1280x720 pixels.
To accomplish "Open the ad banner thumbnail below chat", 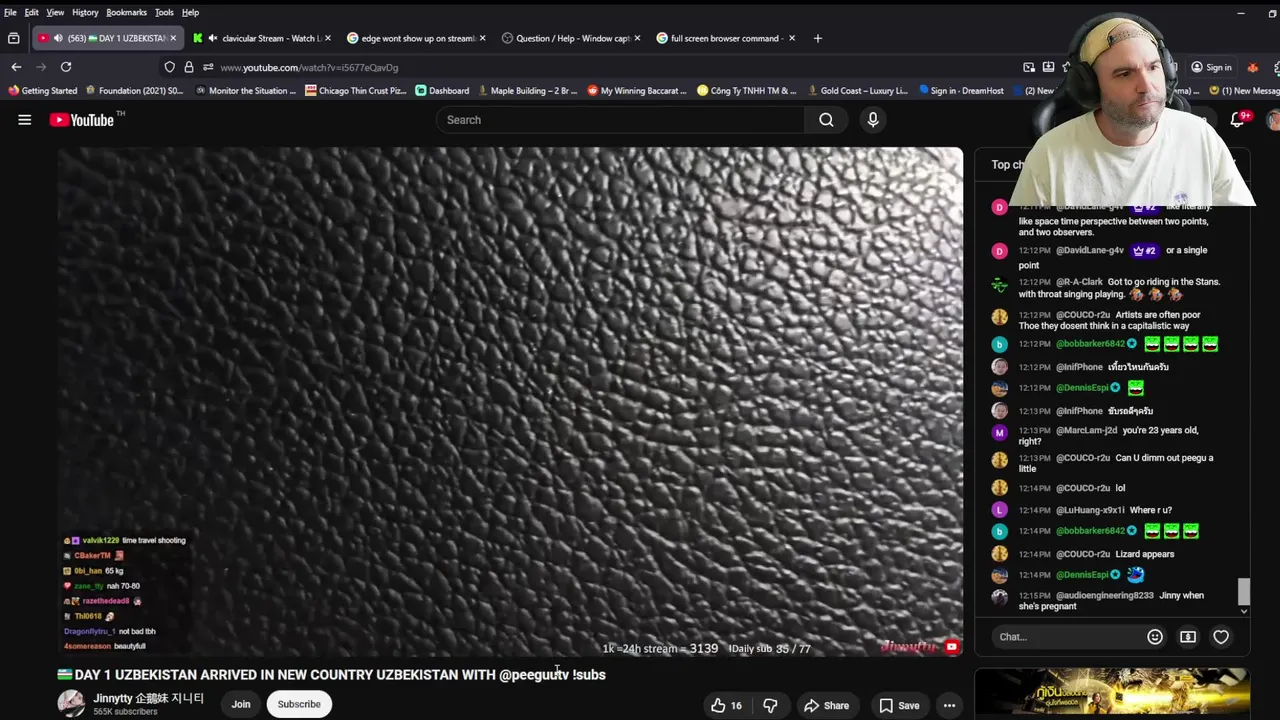I will point(1112,694).
